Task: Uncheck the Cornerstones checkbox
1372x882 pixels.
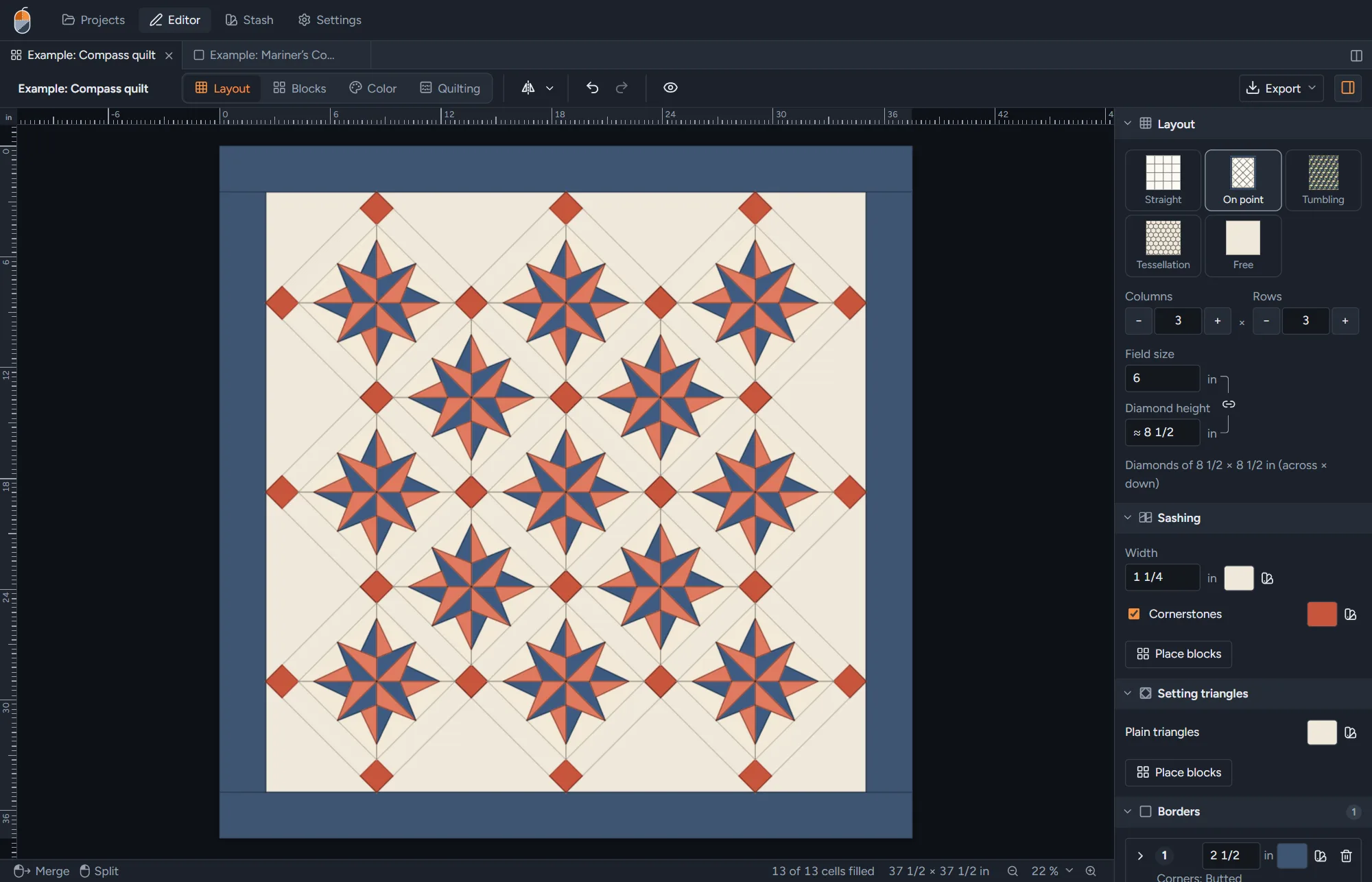Action: (1134, 614)
